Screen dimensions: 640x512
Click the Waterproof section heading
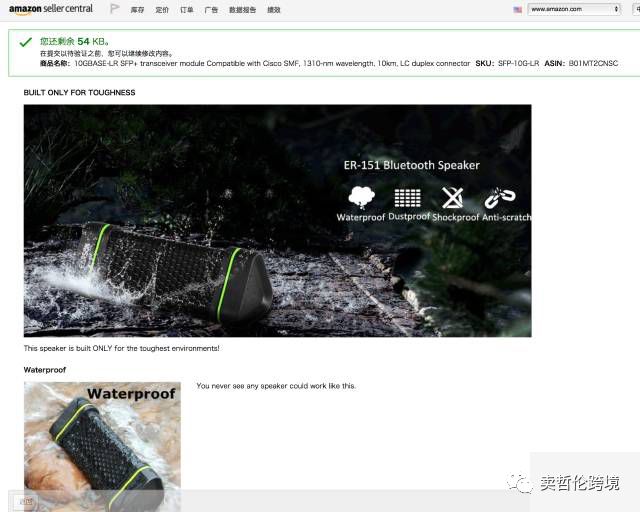[44, 370]
